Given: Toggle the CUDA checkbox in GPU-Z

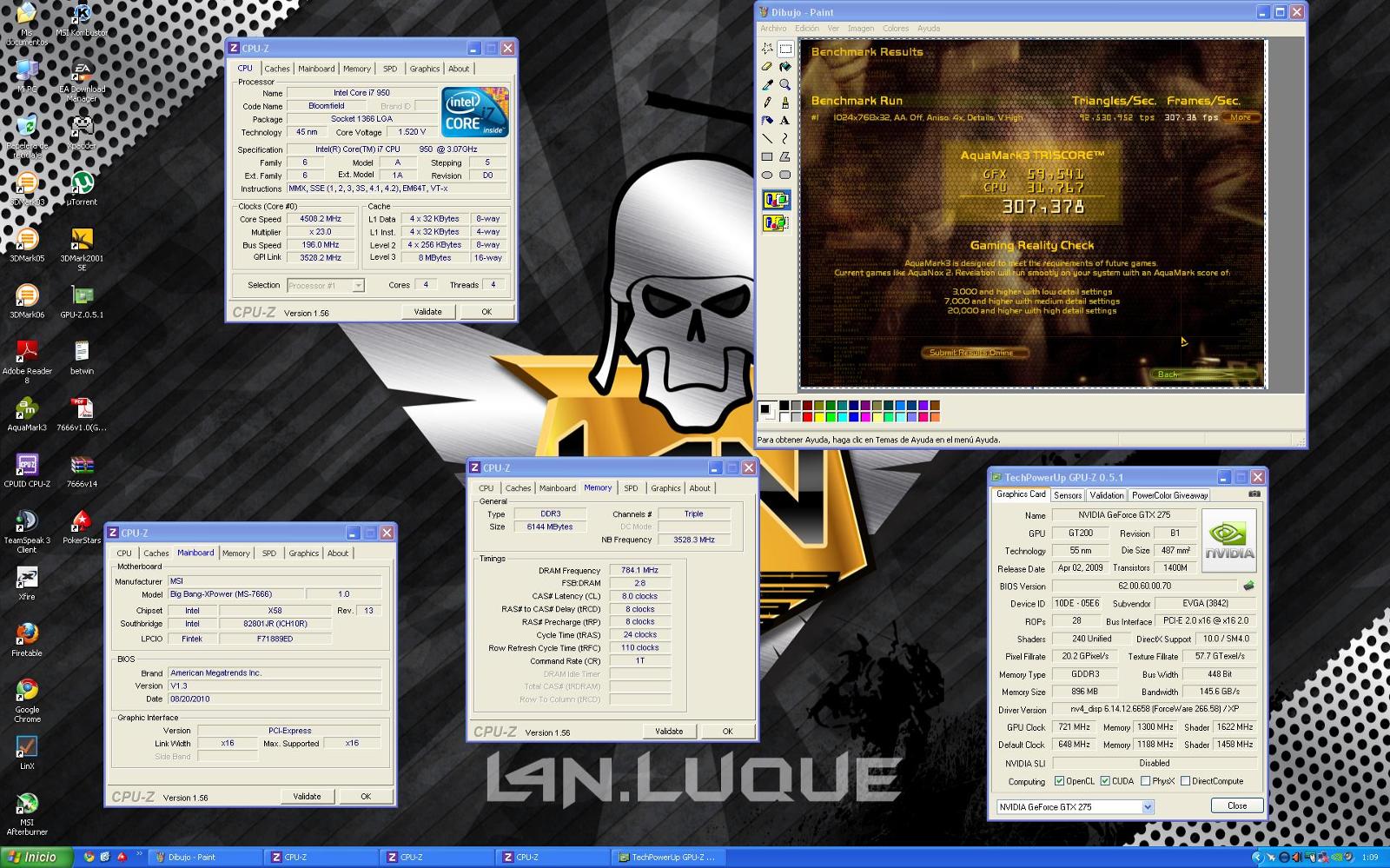Looking at the screenshot, I should pyautogui.click(x=1105, y=781).
